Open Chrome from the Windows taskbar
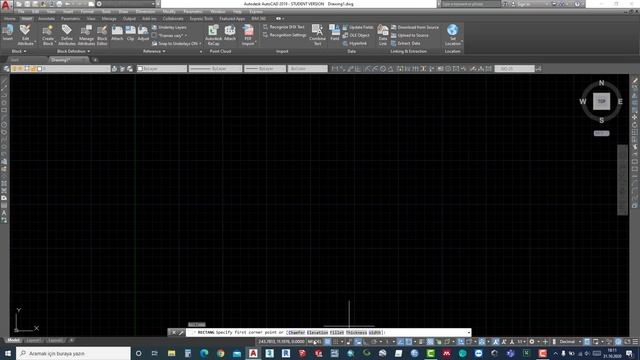The image size is (640, 360). pos(220,353)
